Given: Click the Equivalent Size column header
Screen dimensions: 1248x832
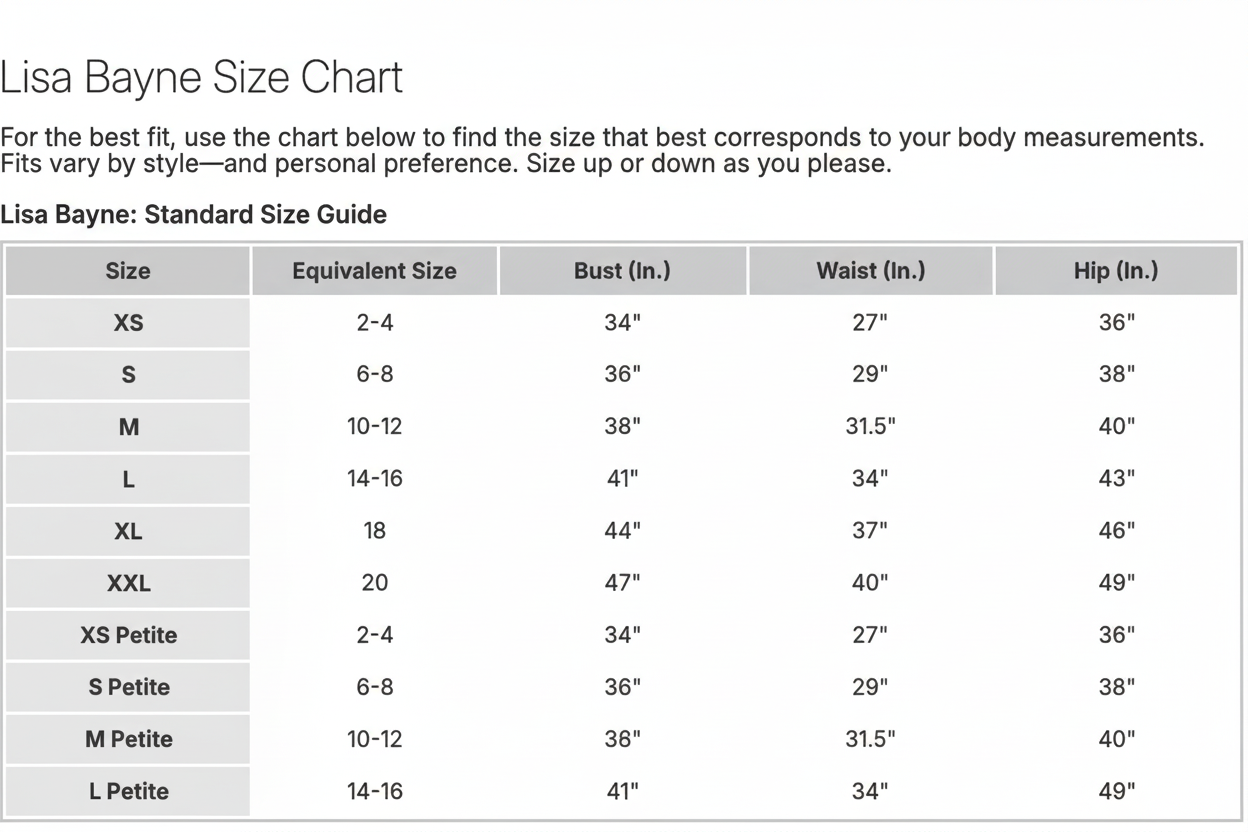Looking at the screenshot, I should 374,271.
